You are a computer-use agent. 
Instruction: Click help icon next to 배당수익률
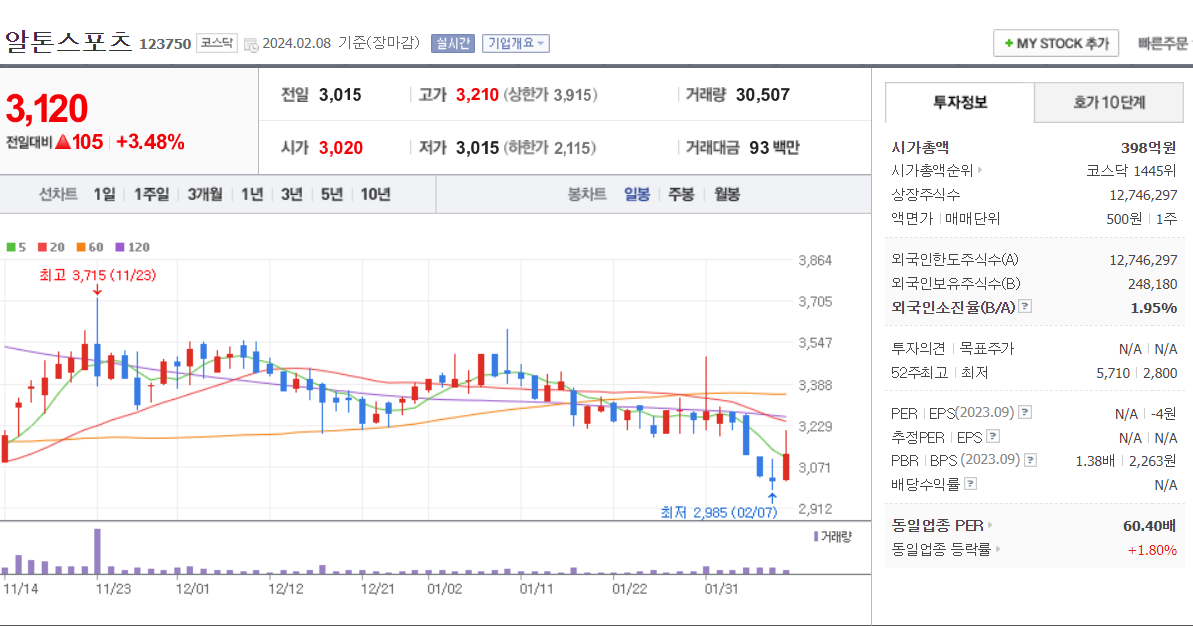970,484
